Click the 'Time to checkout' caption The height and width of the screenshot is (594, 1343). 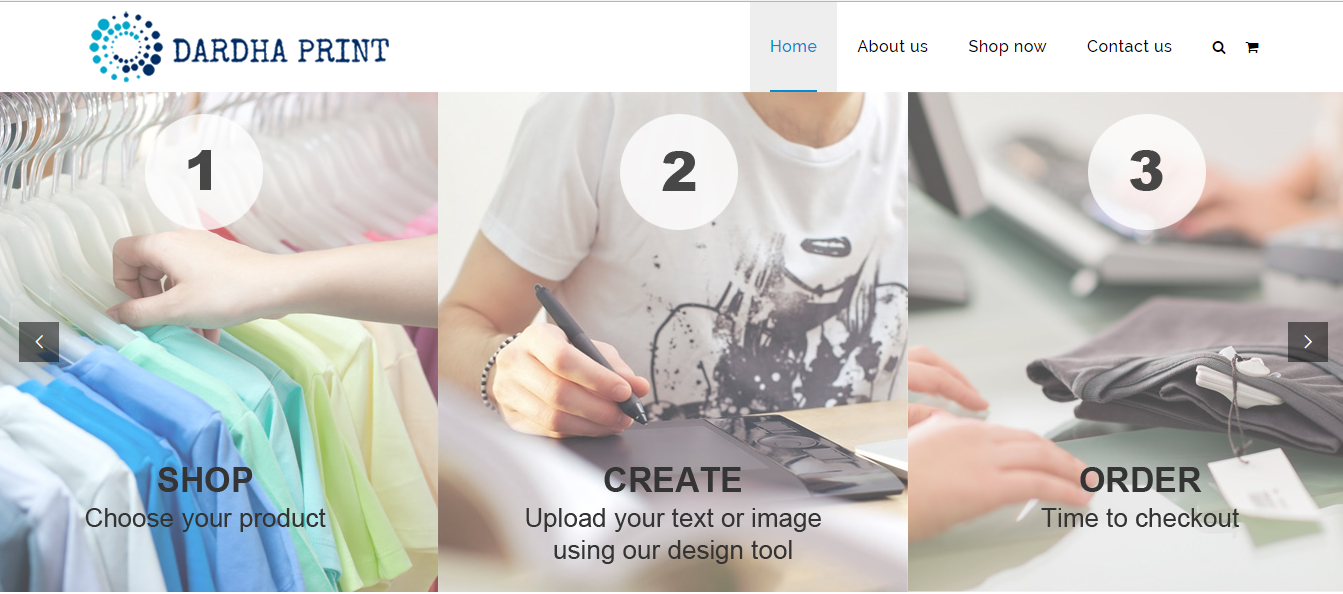coord(1140,518)
